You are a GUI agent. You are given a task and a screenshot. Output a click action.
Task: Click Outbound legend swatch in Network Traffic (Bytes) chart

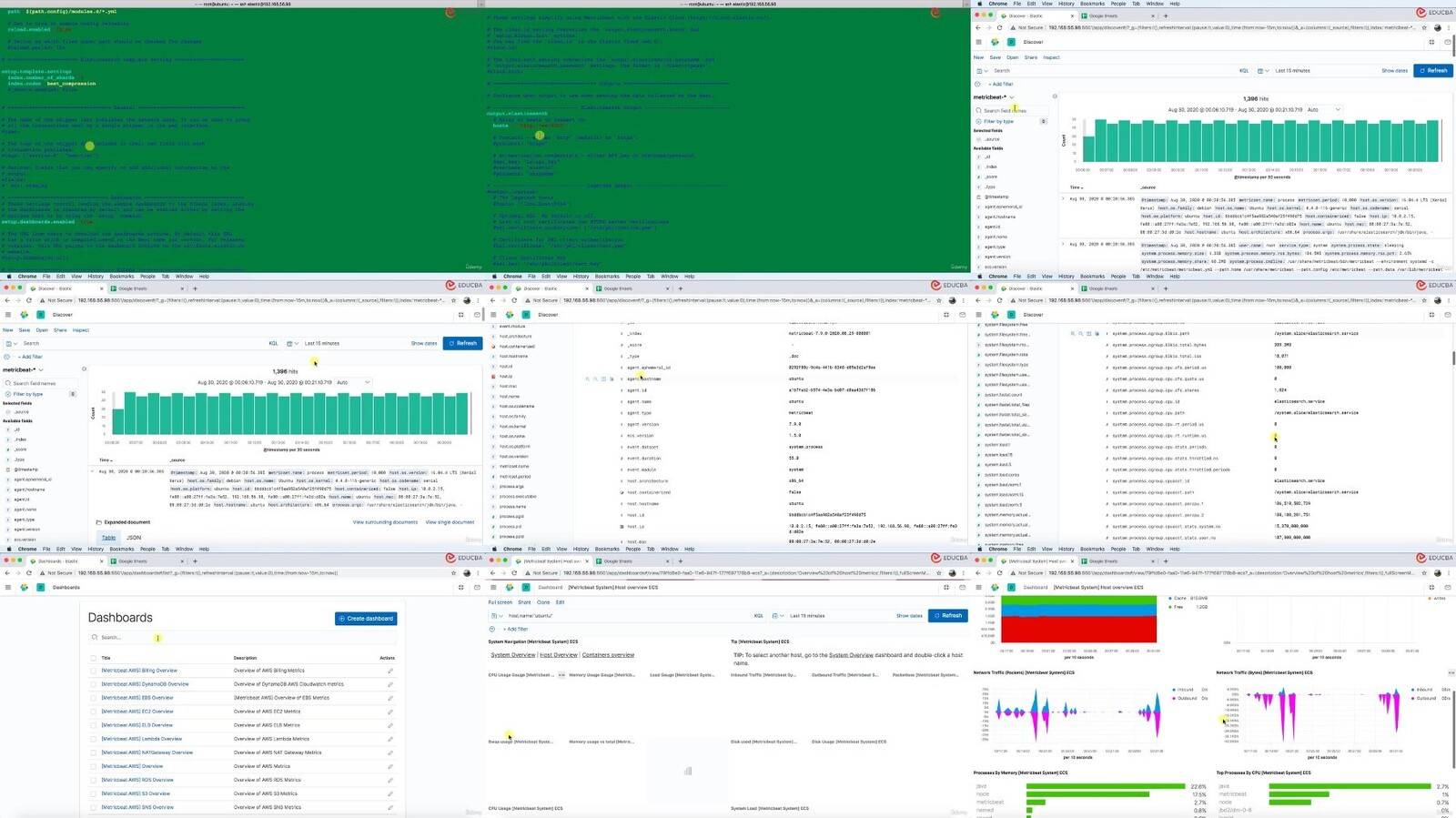click(x=1412, y=698)
